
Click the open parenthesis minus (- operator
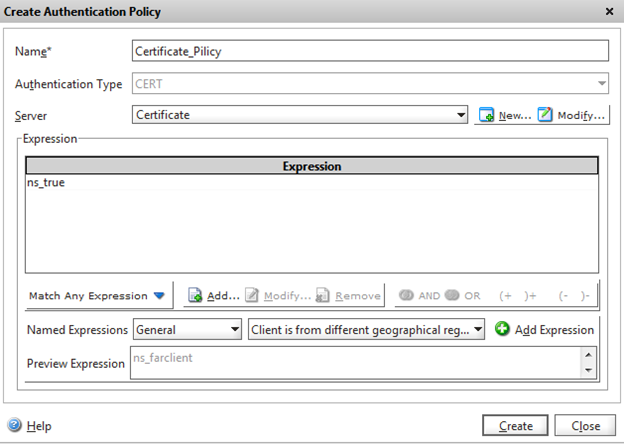[563, 296]
